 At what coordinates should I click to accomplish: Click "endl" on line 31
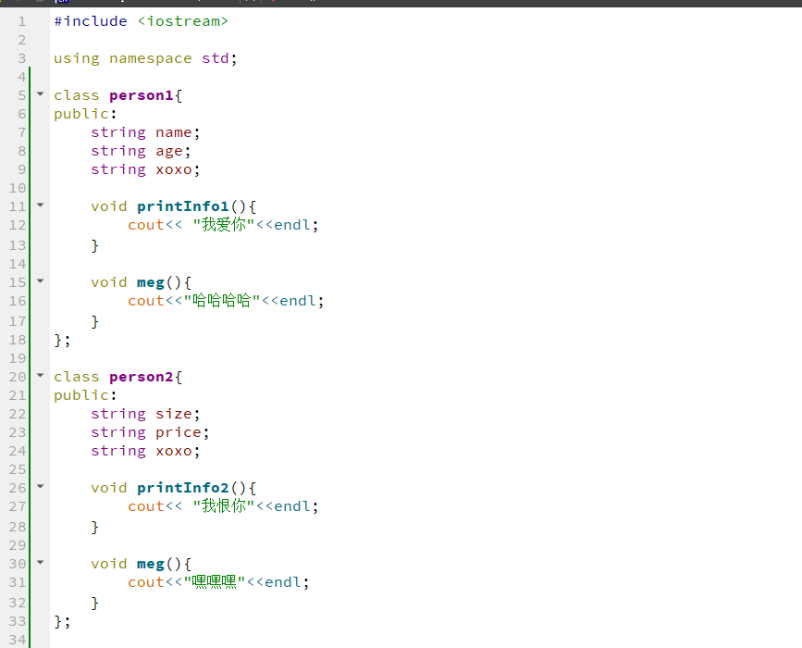[283, 582]
